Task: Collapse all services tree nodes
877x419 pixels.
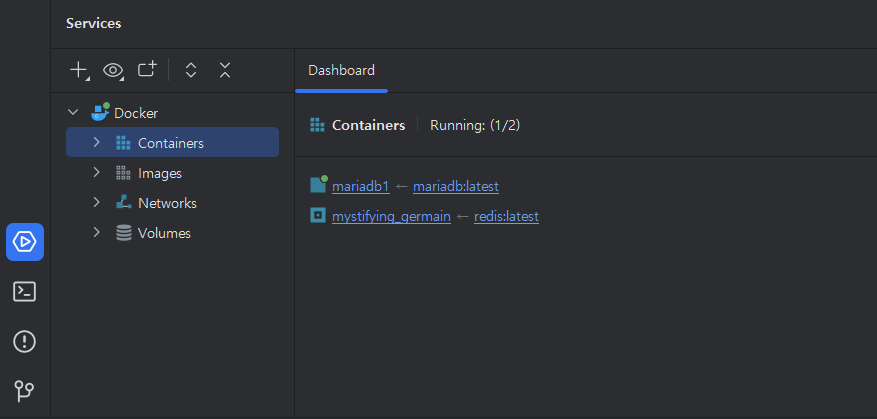Action: pyautogui.click(x=224, y=70)
